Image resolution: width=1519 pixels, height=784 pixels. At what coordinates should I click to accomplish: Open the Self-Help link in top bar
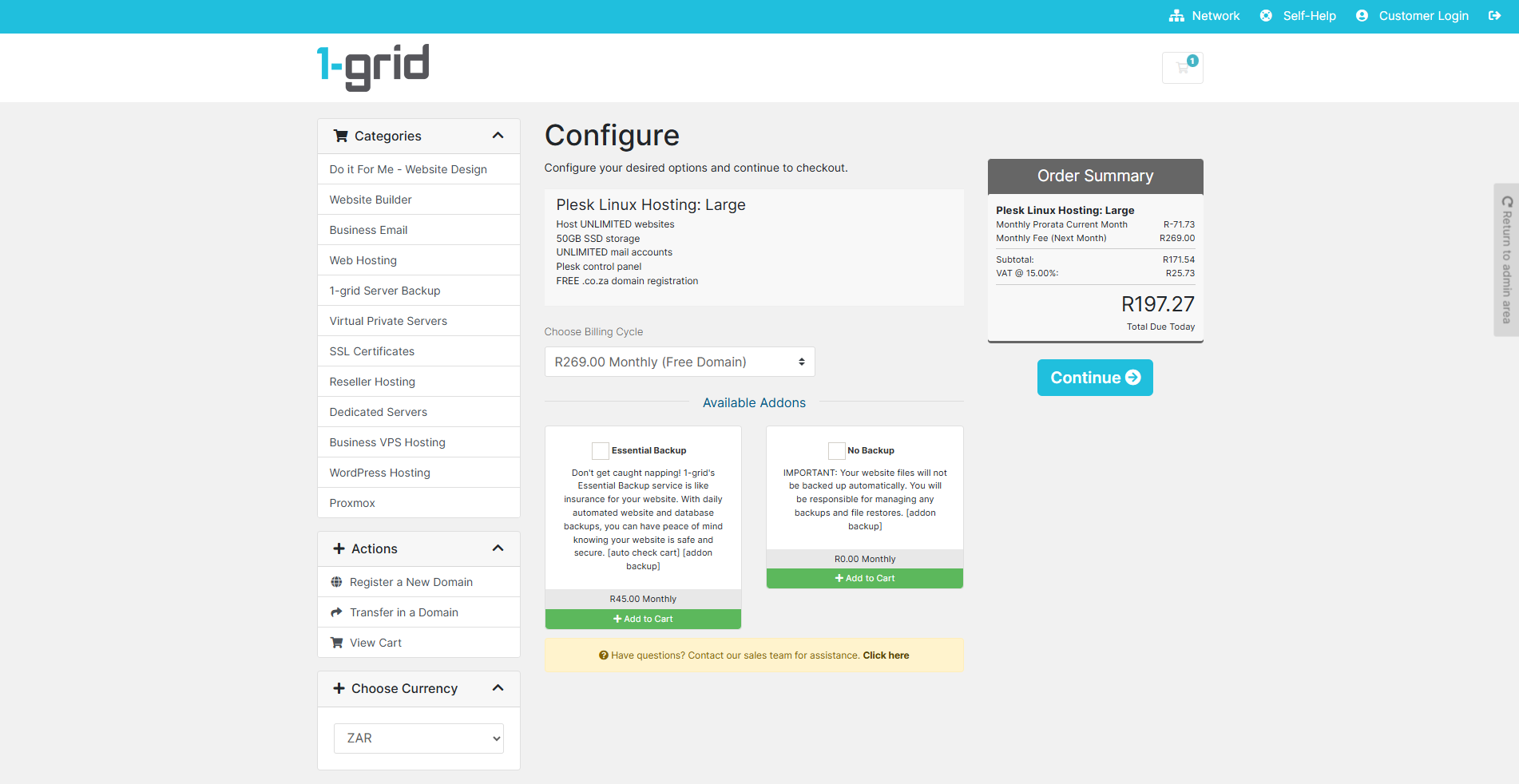1309,16
